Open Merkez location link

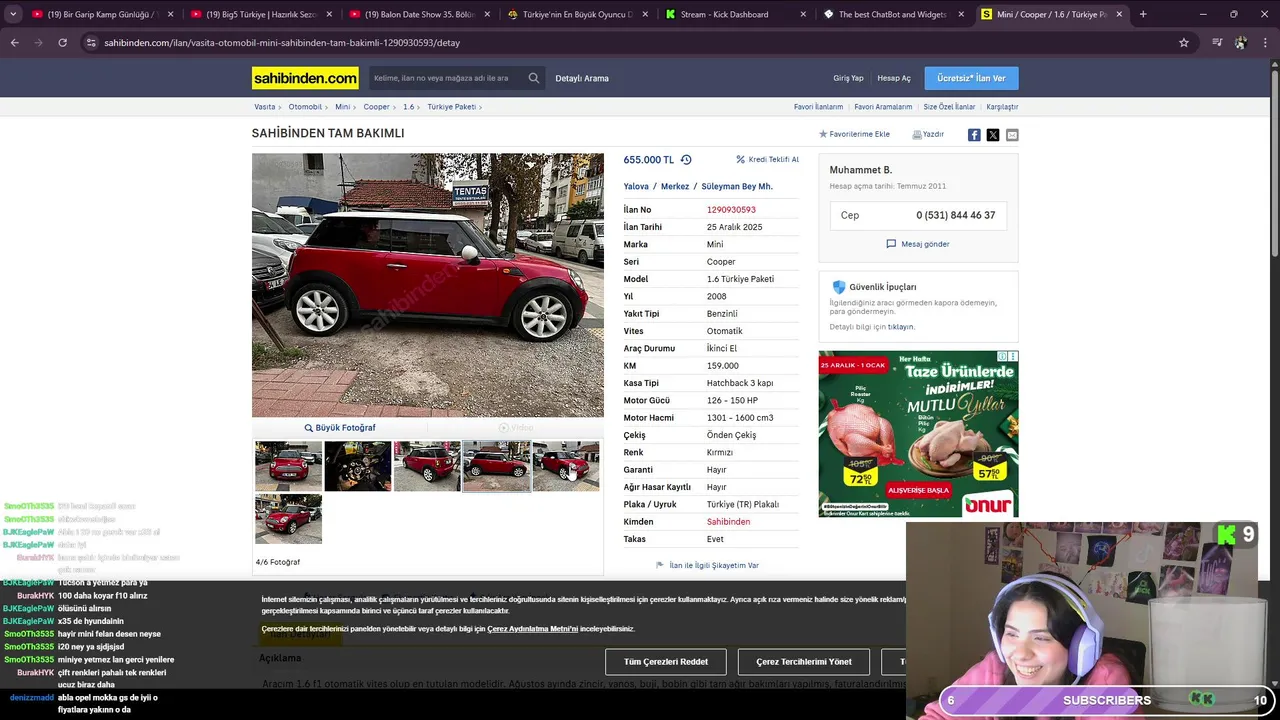[x=675, y=187]
